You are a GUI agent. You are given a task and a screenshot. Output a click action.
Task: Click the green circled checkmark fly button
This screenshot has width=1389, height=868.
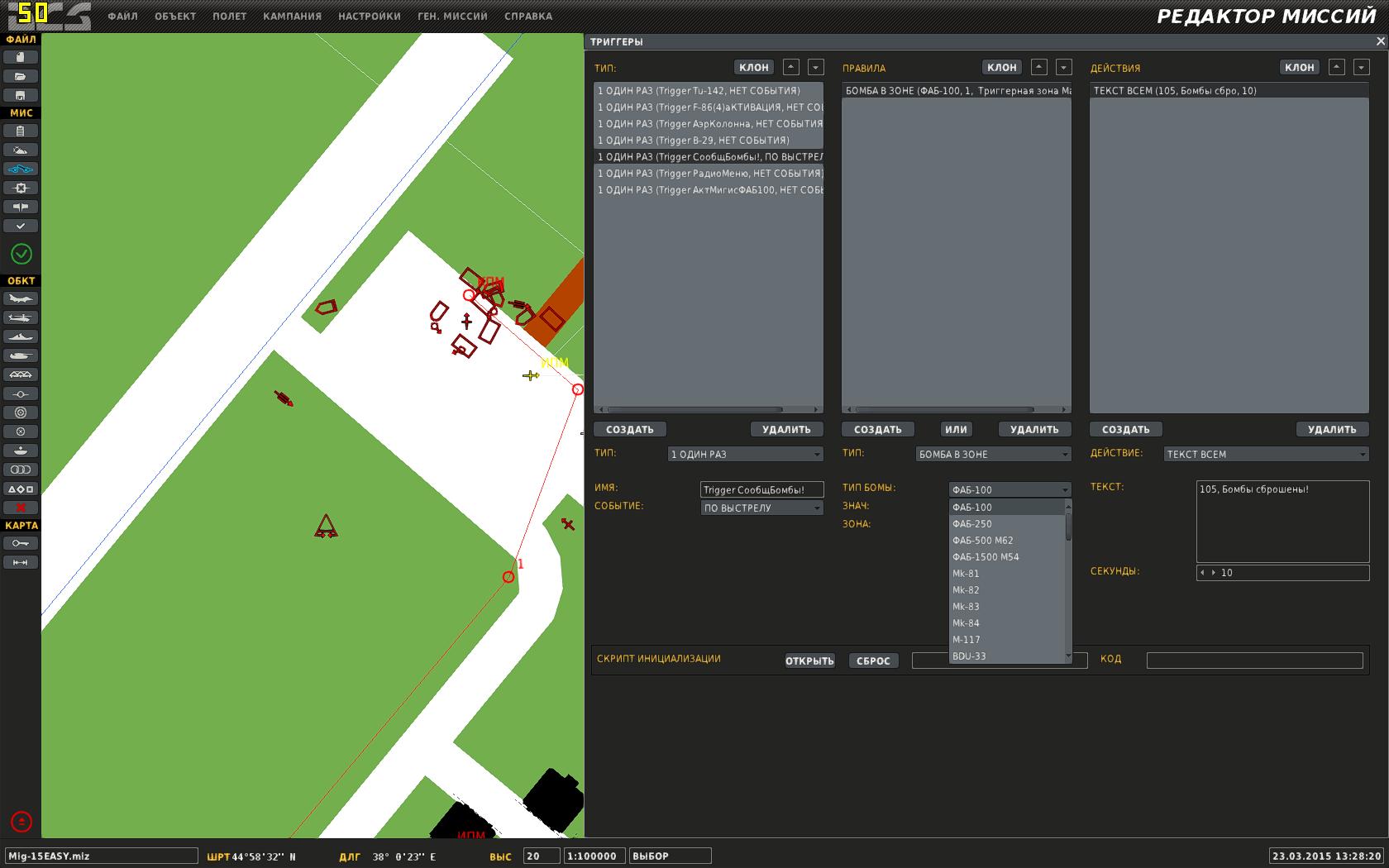coord(21,254)
